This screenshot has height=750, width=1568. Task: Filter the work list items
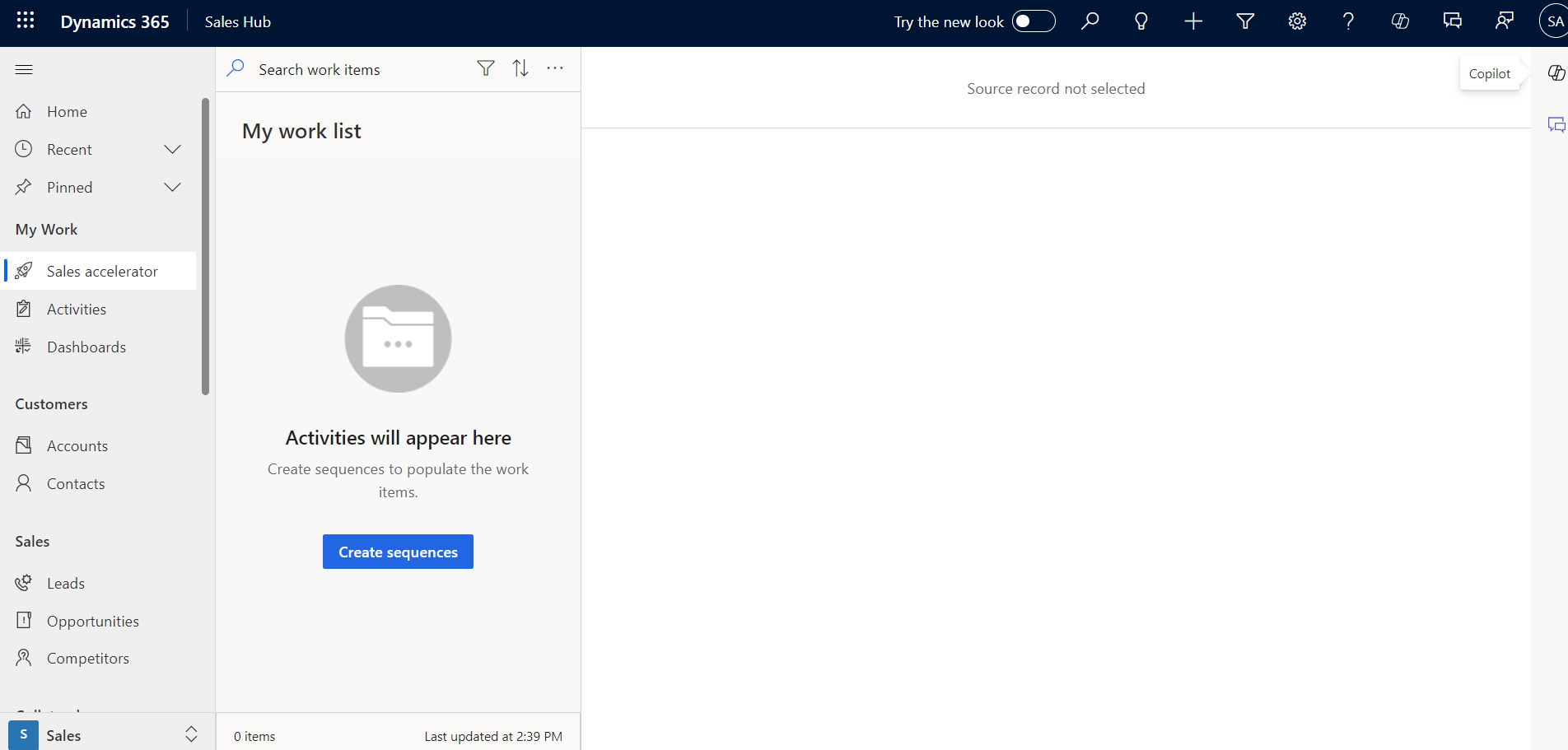click(486, 68)
